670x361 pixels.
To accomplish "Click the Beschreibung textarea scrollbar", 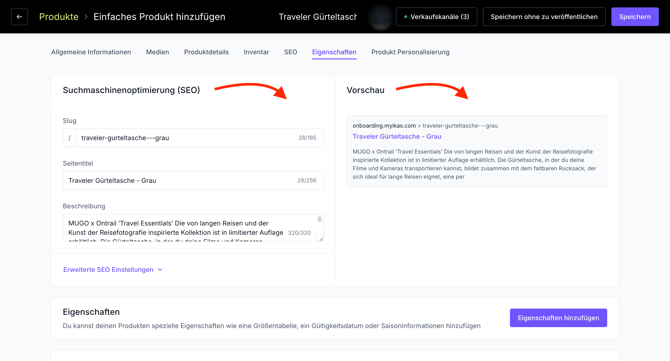I will (x=319, y=219).
